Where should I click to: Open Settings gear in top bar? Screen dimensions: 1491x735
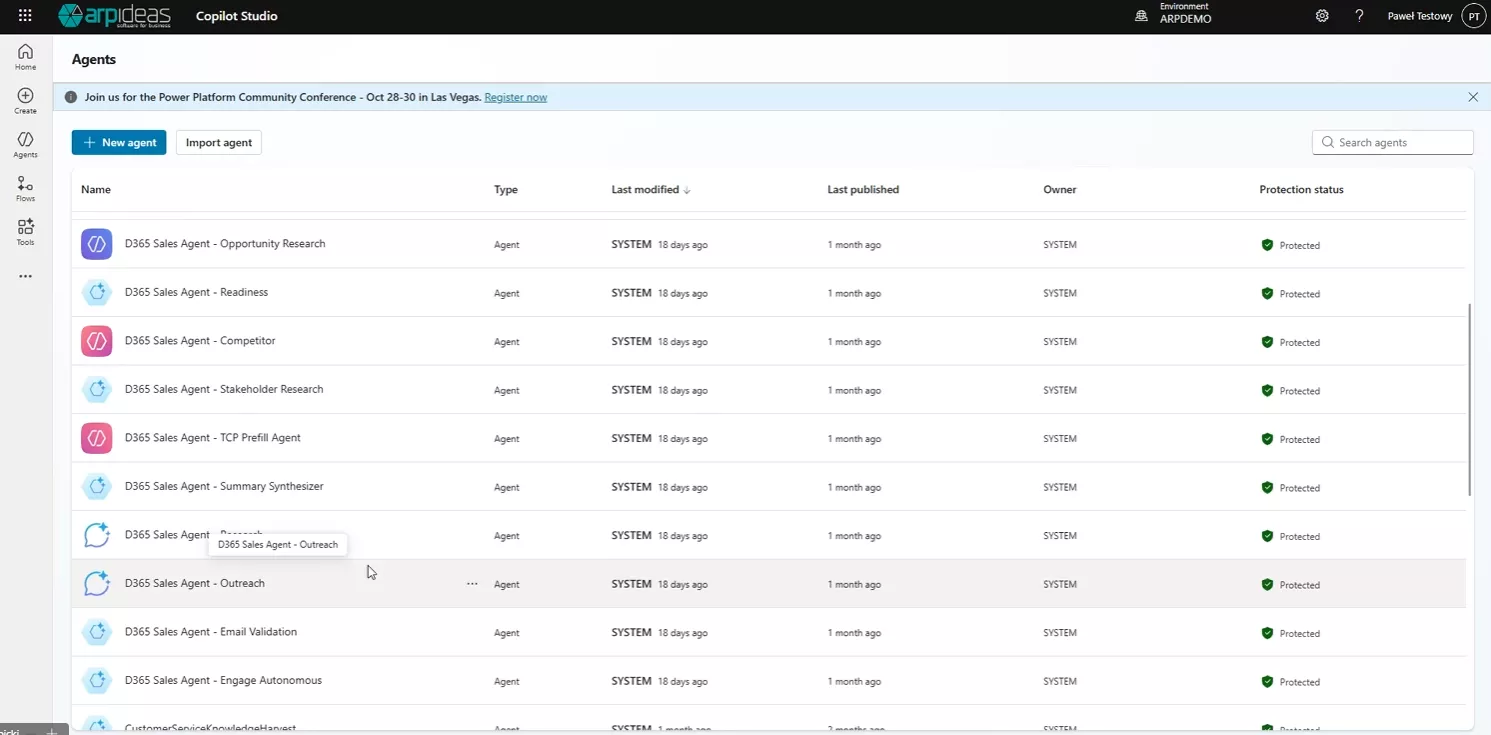click(x=1322, y=16)
